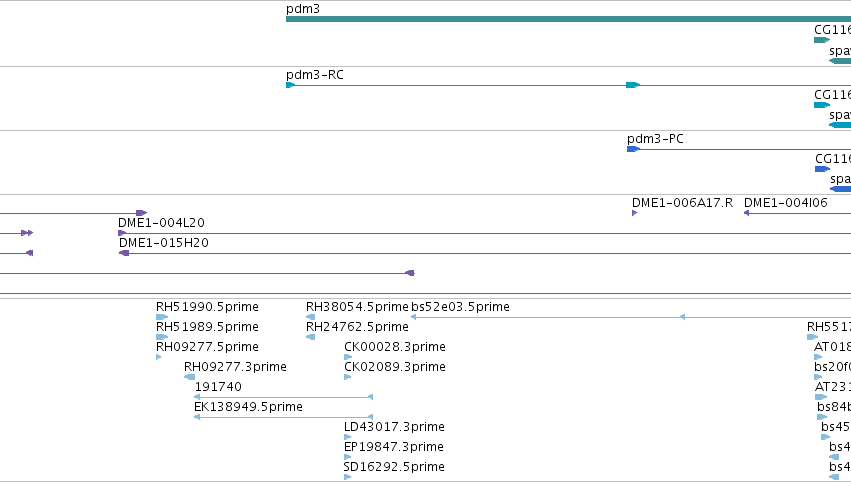This screenshot has width=851, height=482.
Task: Click the RH51990.5prime EST arrow
Action: click(x=162, y=318)
